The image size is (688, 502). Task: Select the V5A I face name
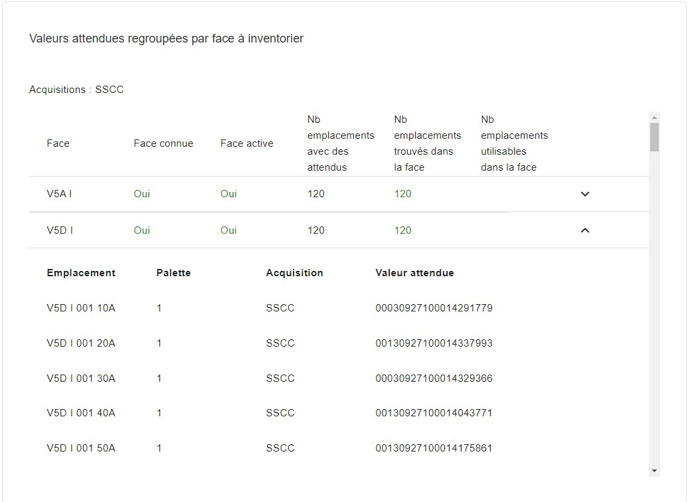click(59, 194)
